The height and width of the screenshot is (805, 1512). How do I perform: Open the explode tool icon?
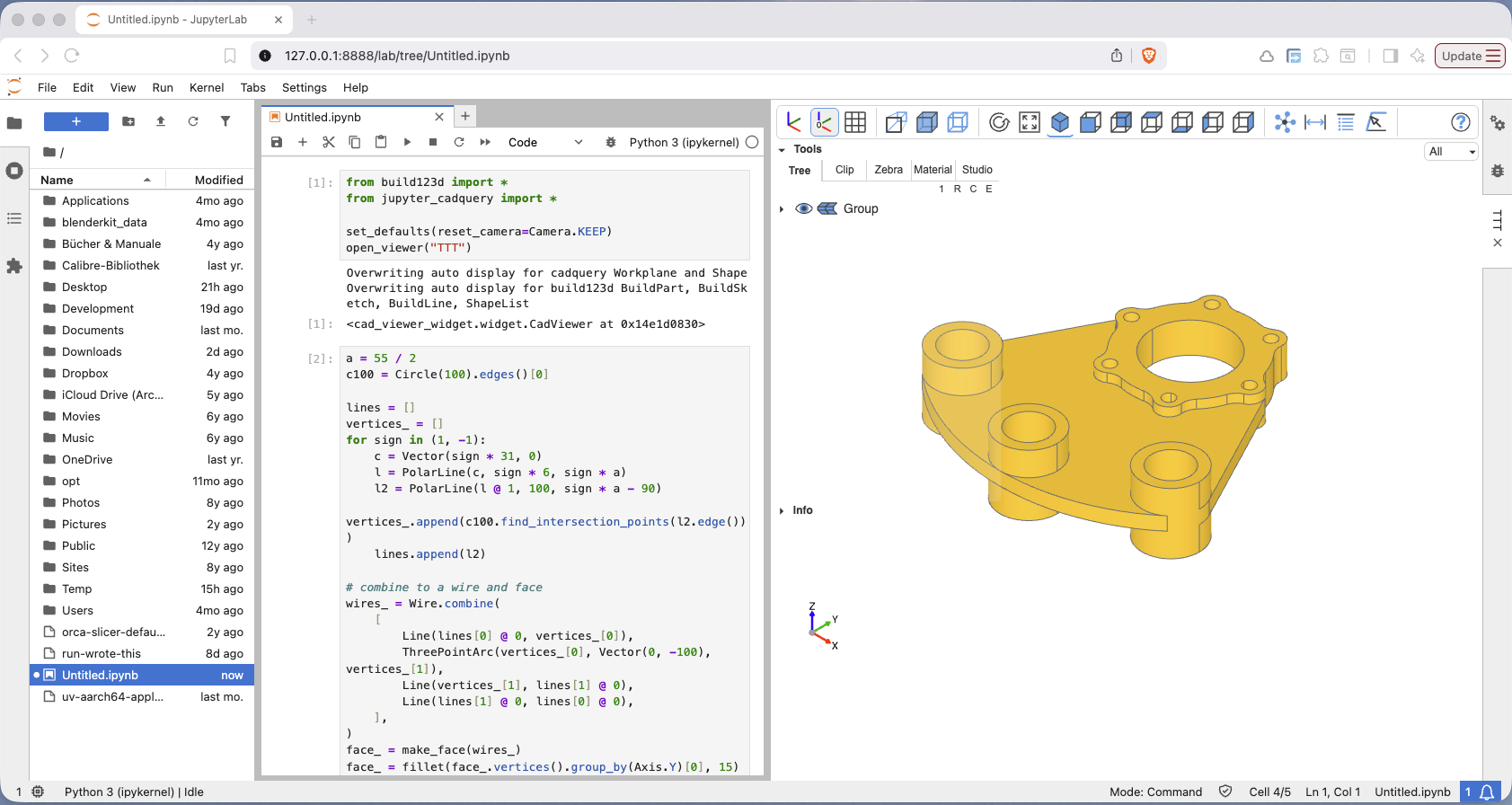click(1285, 122)
